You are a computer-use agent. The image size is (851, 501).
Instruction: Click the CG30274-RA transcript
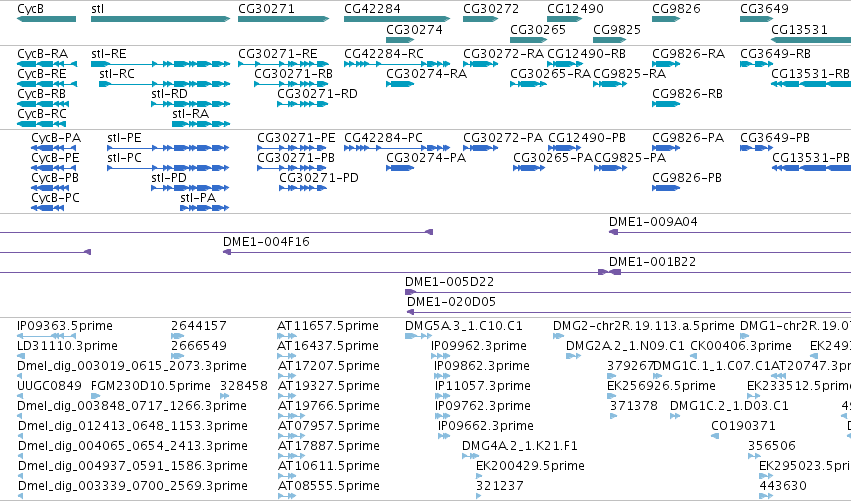click(x=400, y=84)
